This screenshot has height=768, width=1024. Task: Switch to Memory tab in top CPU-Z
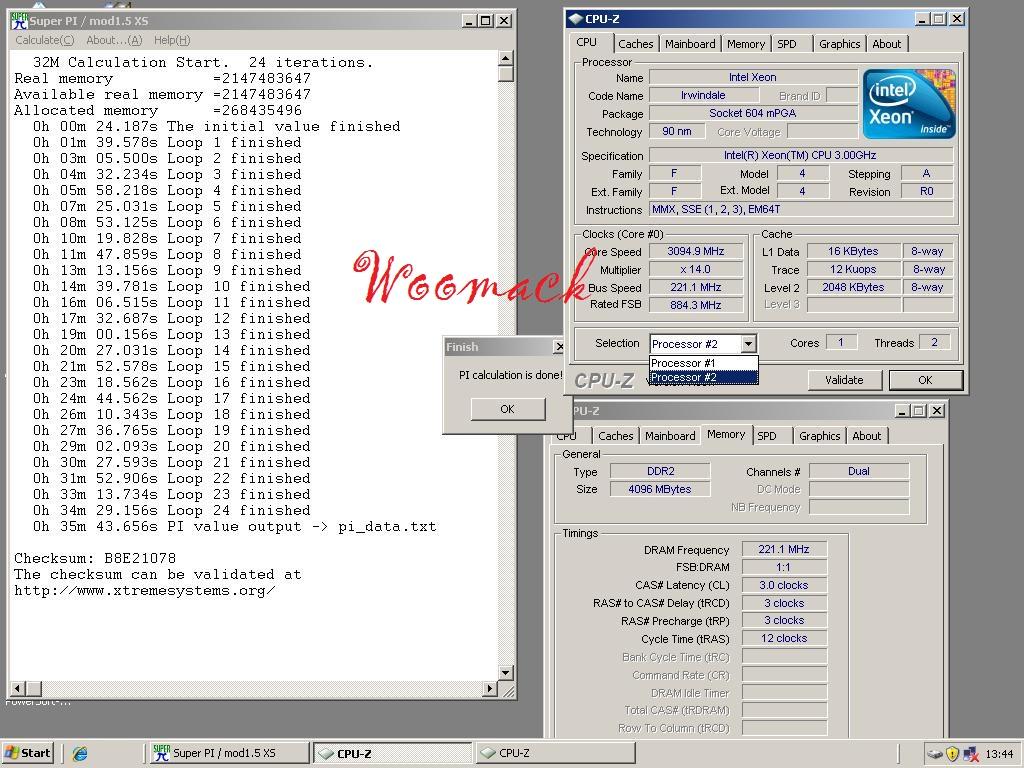[x=745, y=44]
